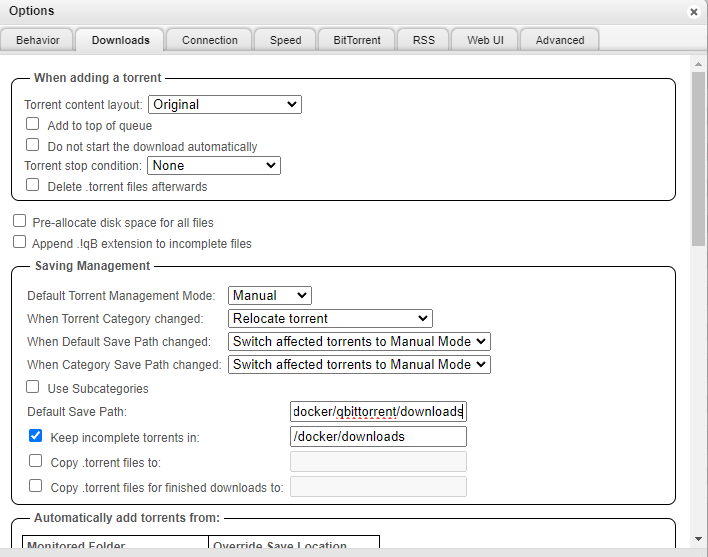Close the Options dialog with the X icon

tap(694, 12)
